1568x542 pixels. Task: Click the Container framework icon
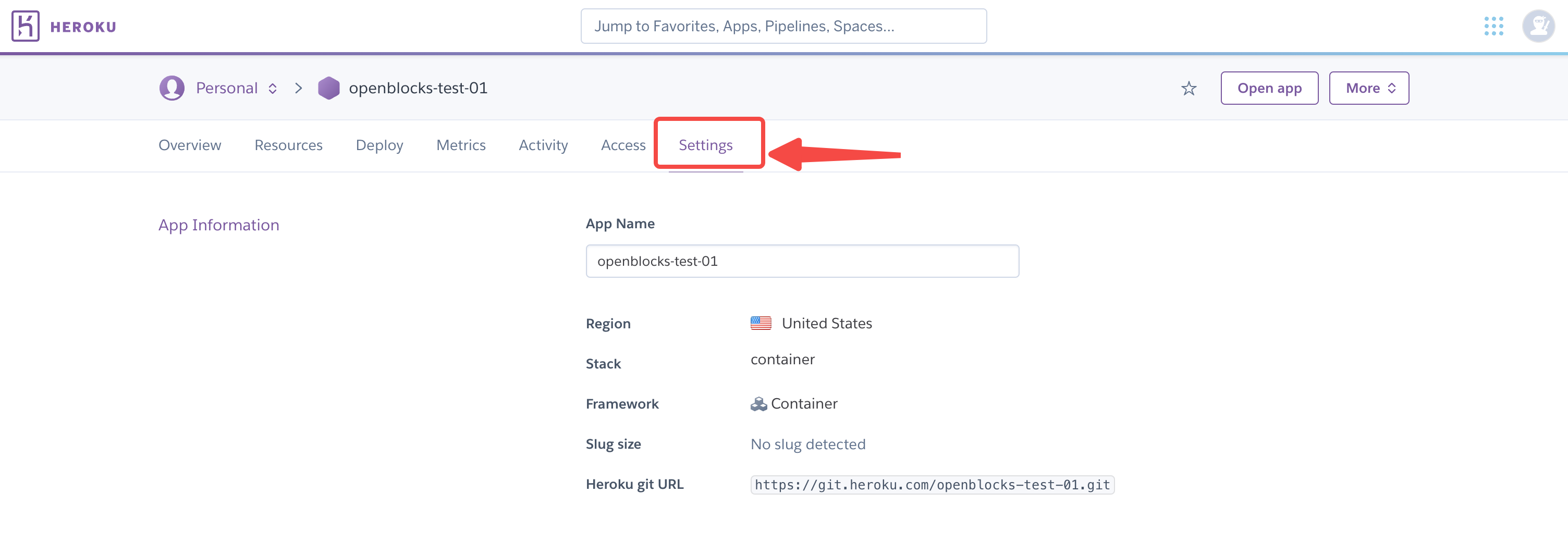[x=758, y=404]
